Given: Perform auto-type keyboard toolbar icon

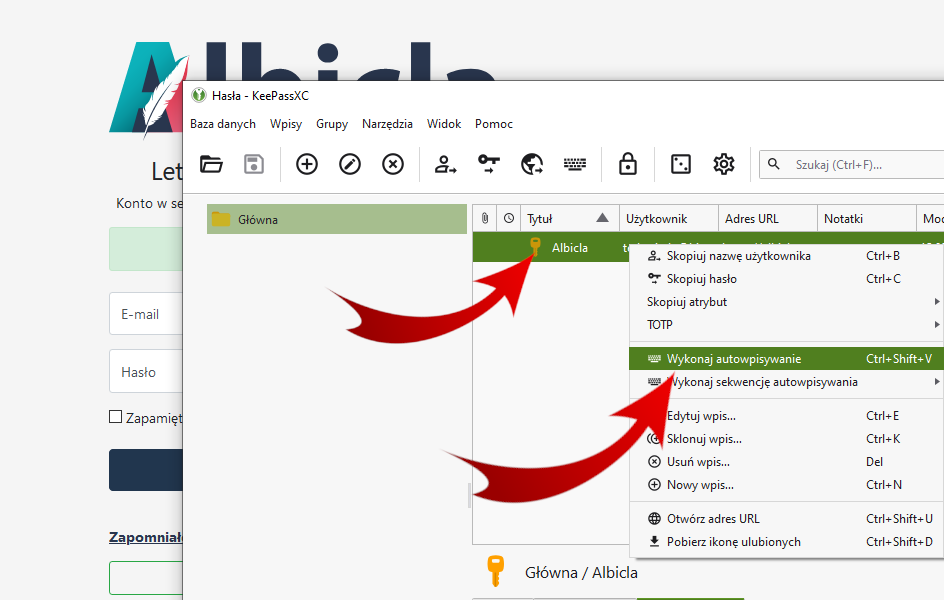Looking at the screenshot, I should (575, 164).
